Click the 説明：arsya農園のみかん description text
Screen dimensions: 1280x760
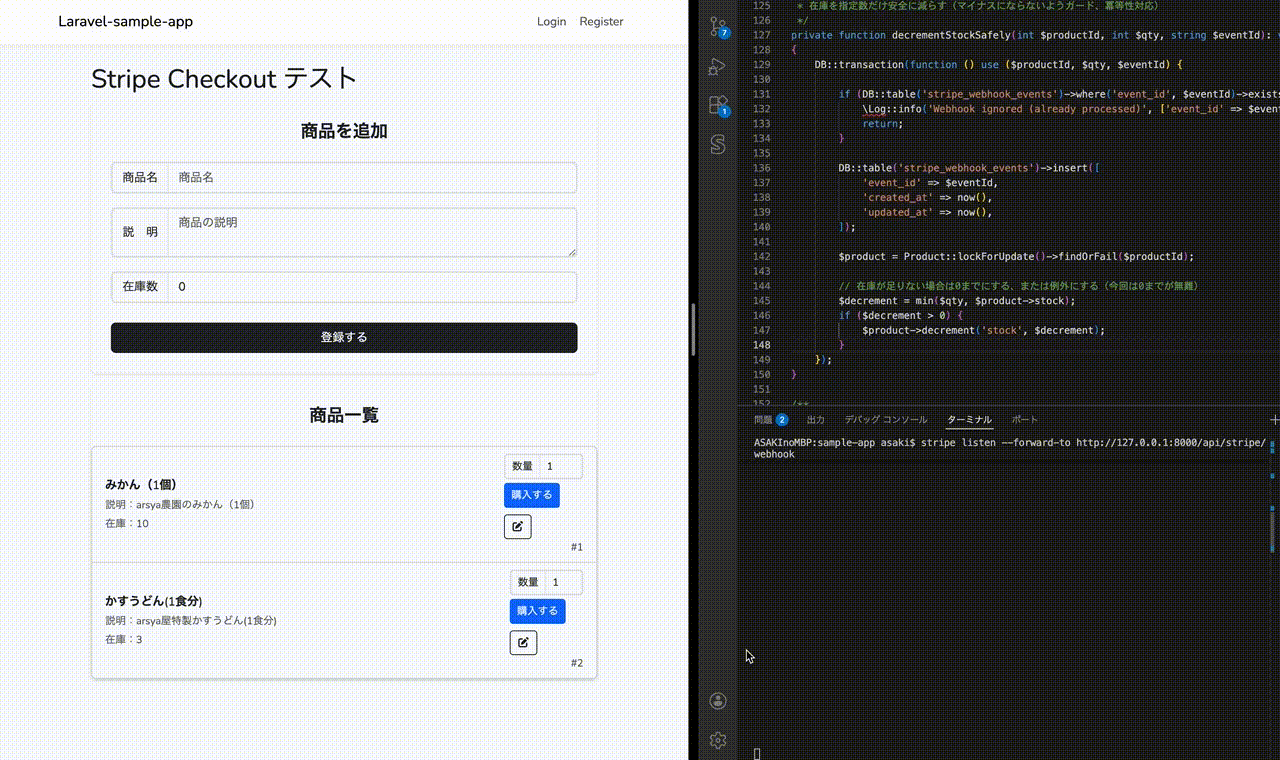[180, 505]
